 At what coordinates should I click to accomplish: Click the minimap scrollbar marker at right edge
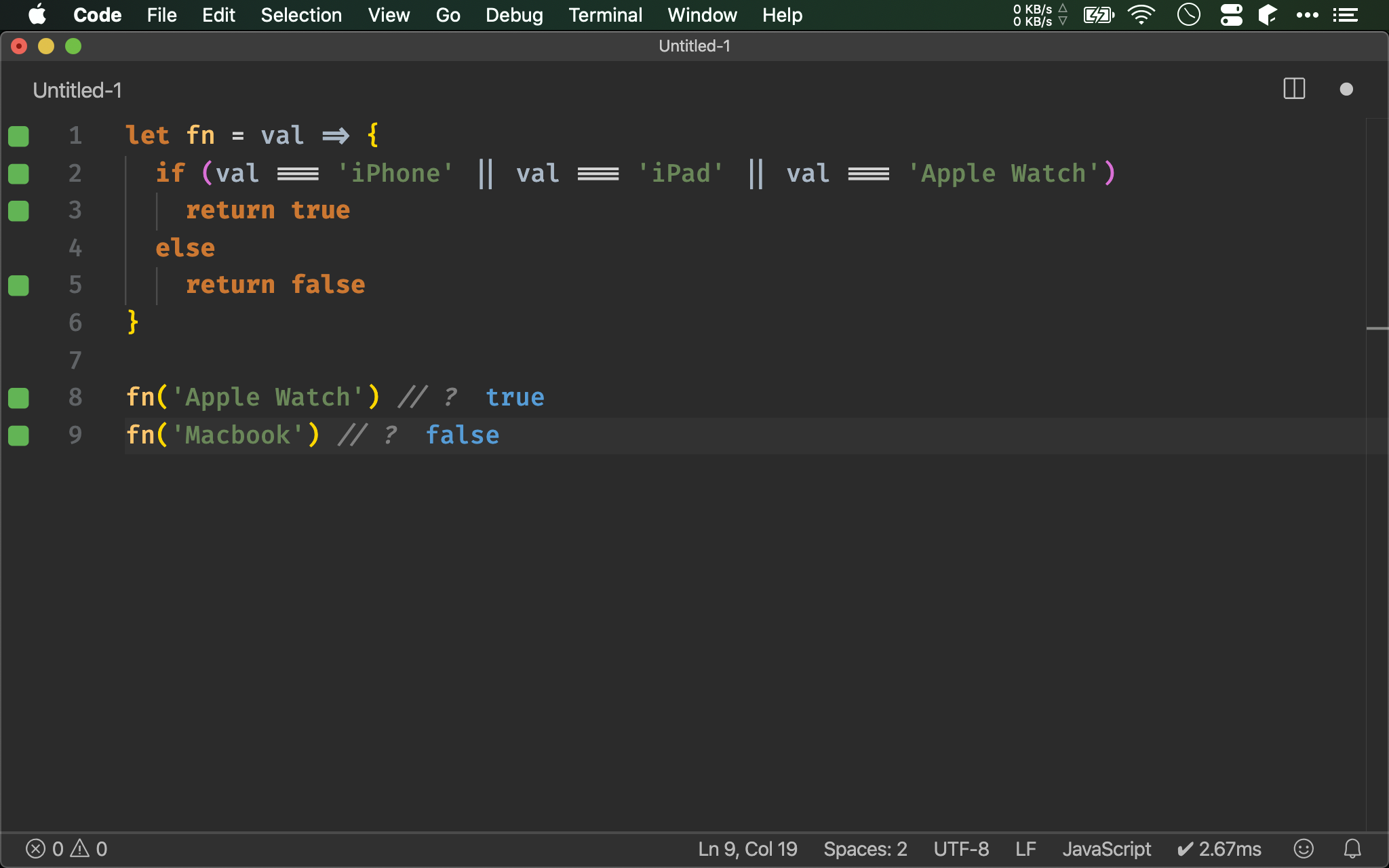pyautogui.click(x=1377, y=329)
